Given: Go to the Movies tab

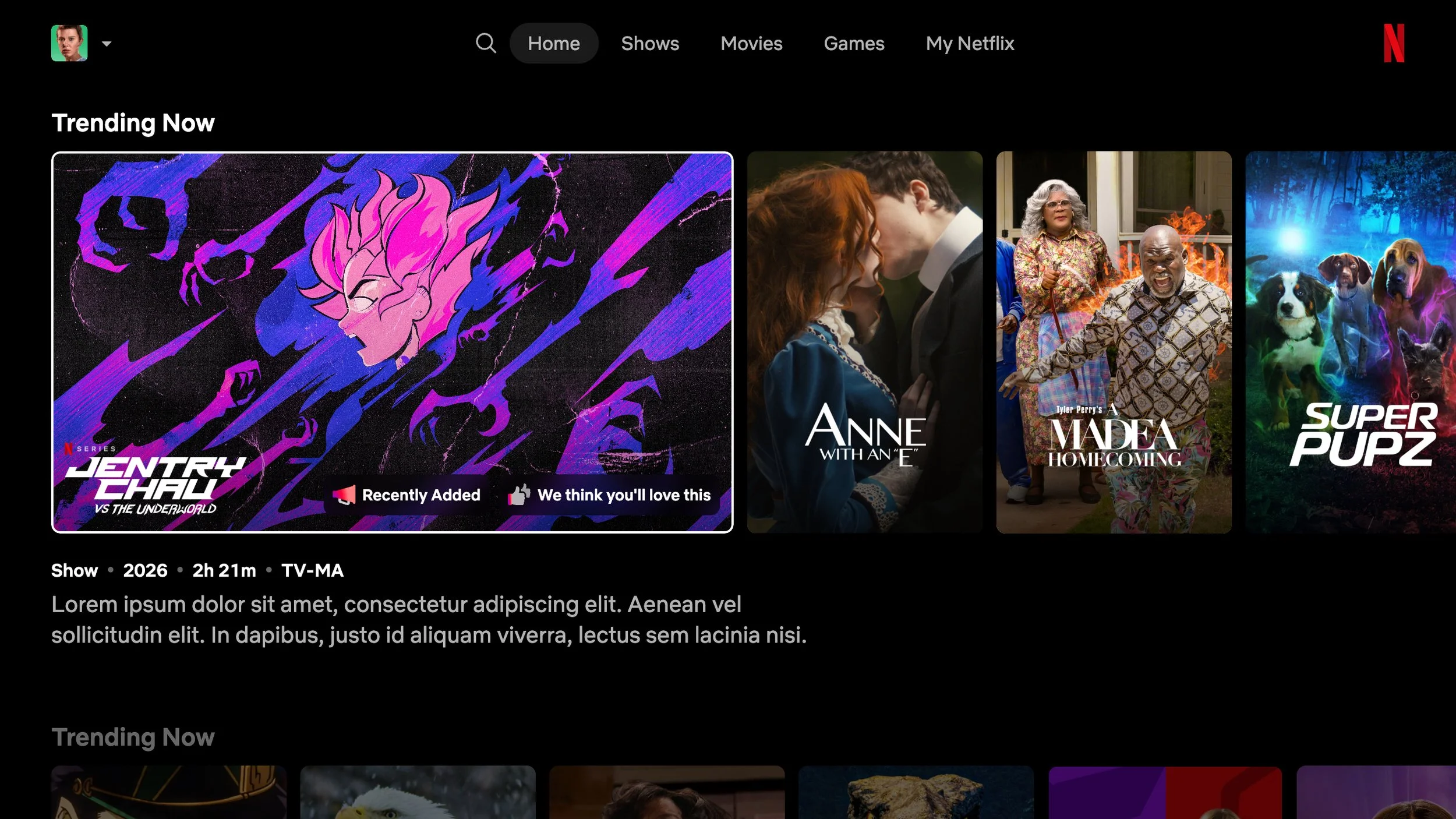Looking at the screenshot, I should click(x=751, y=43).
